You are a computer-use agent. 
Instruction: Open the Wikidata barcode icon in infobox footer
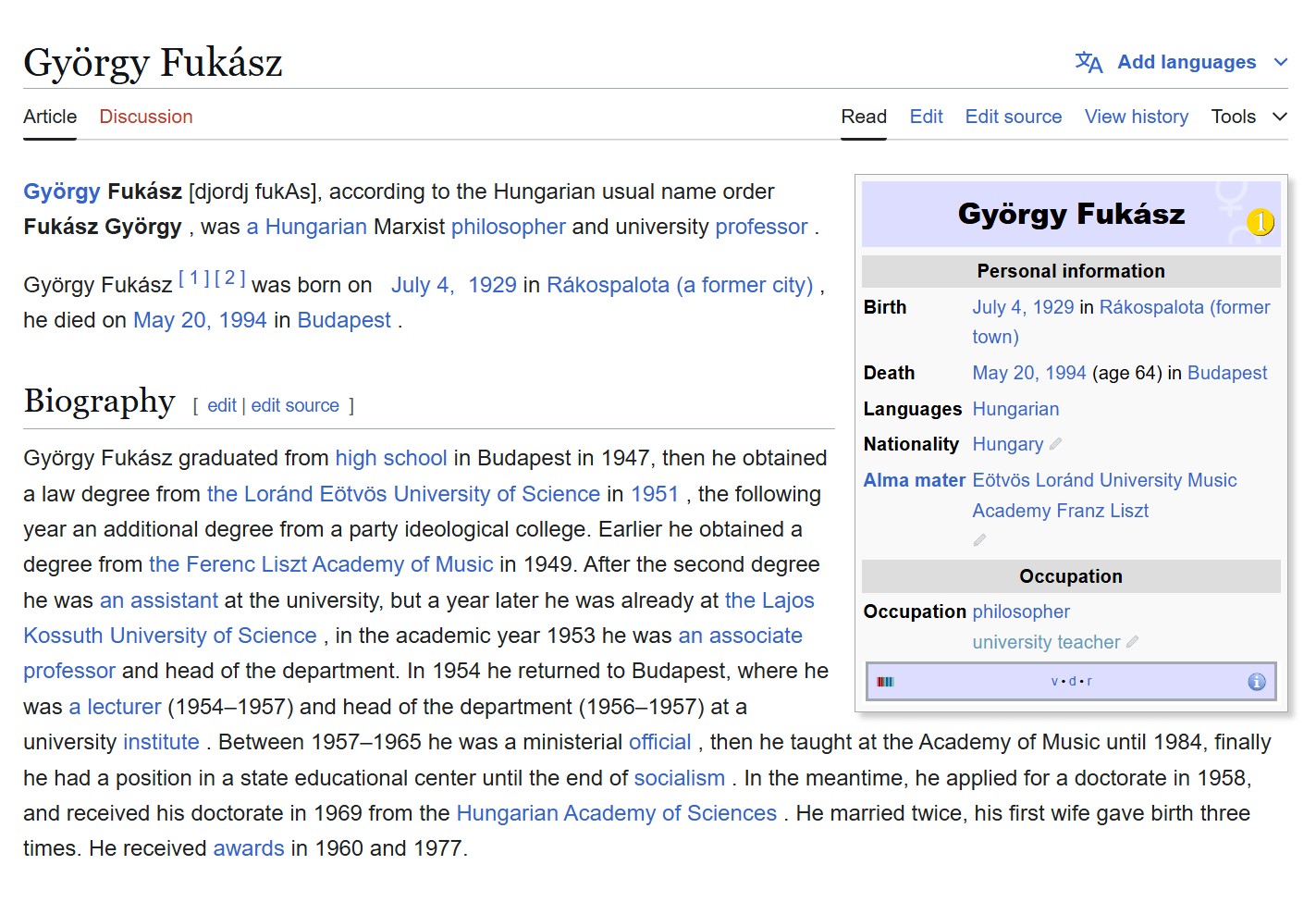tap(885, 682)
